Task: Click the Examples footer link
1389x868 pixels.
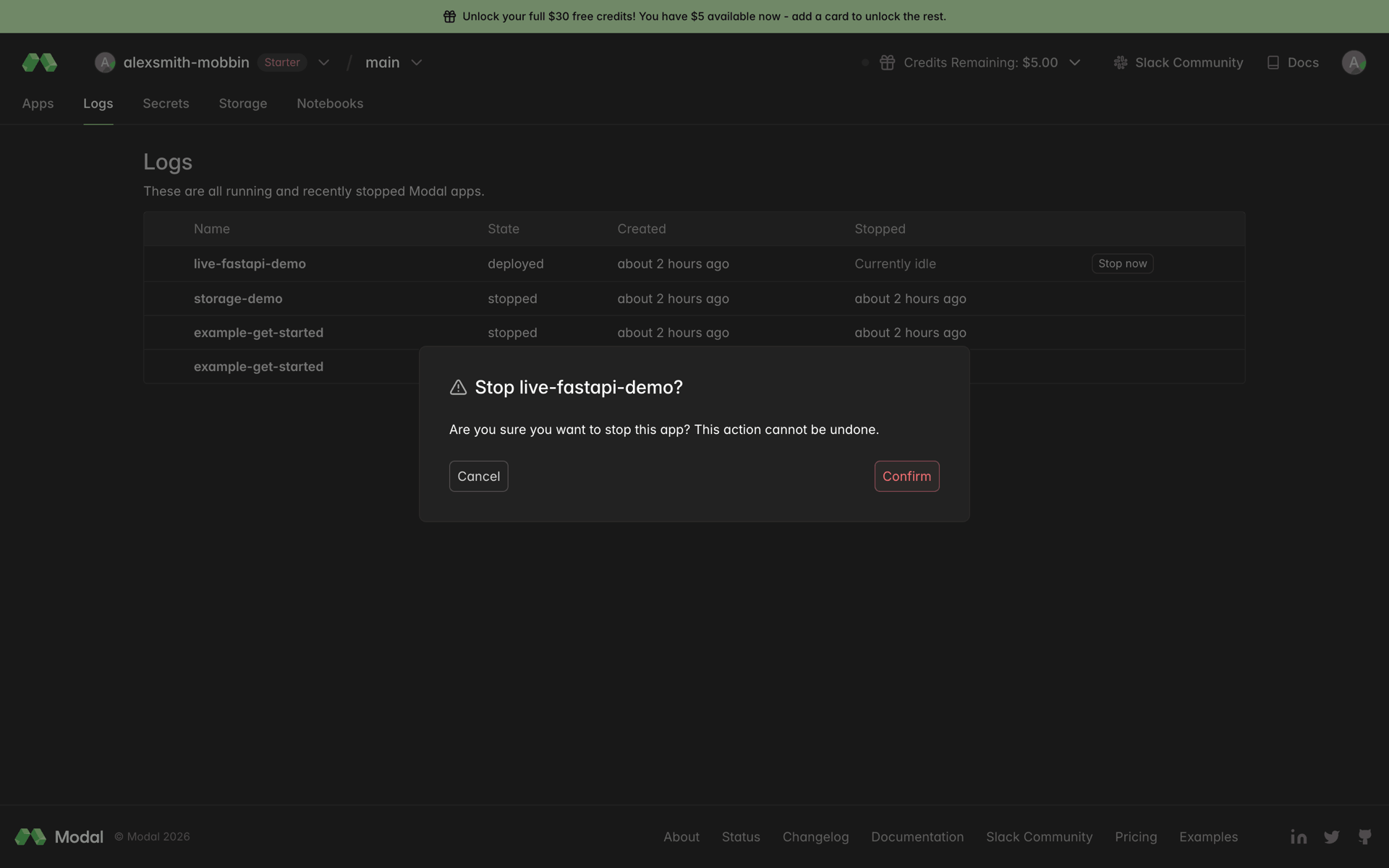Action: 1208,837
